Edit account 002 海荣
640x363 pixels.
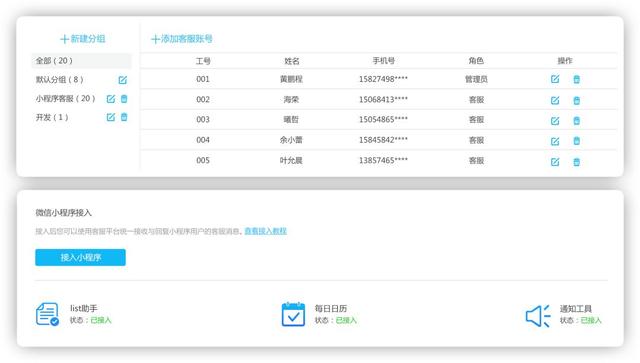click(x=555, y=100)
